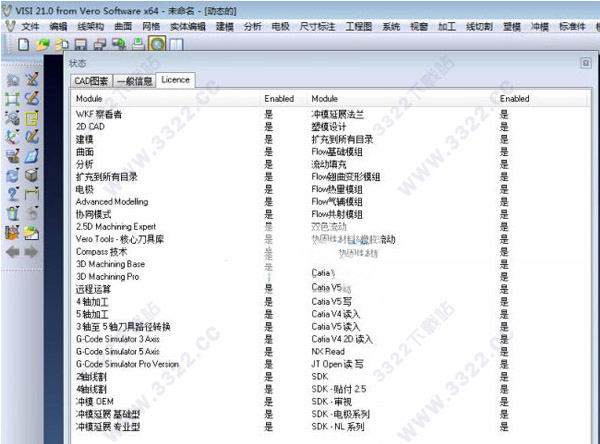The height and width of the screenshot is (444, 600).
Task: Click the orange castle-shaped icon
Action: (x=13, y=233)
